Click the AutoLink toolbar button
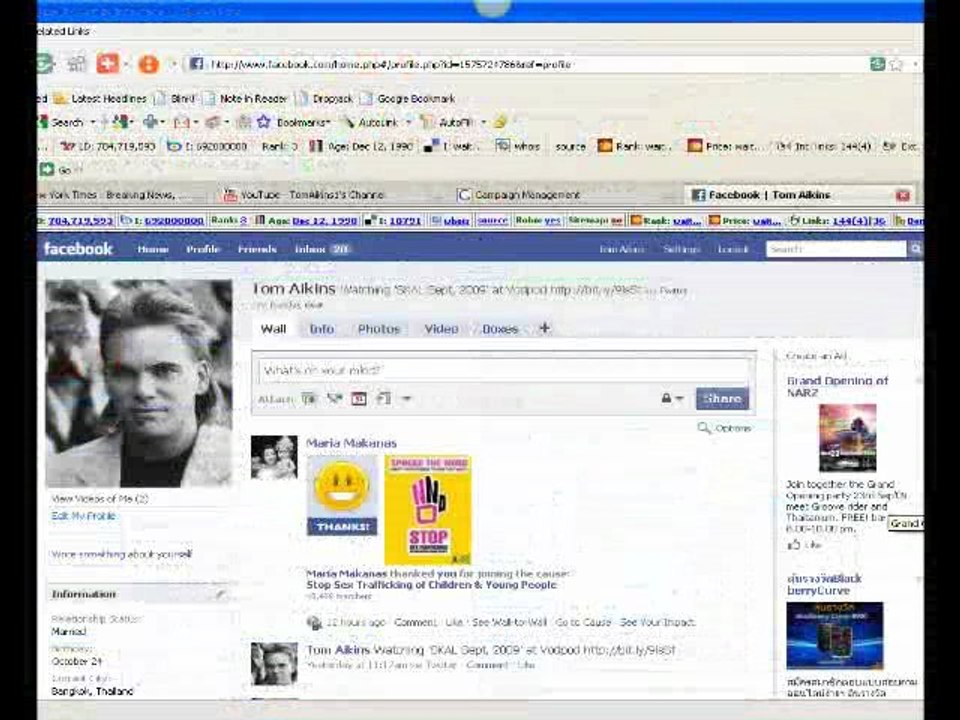 point(370,122)
